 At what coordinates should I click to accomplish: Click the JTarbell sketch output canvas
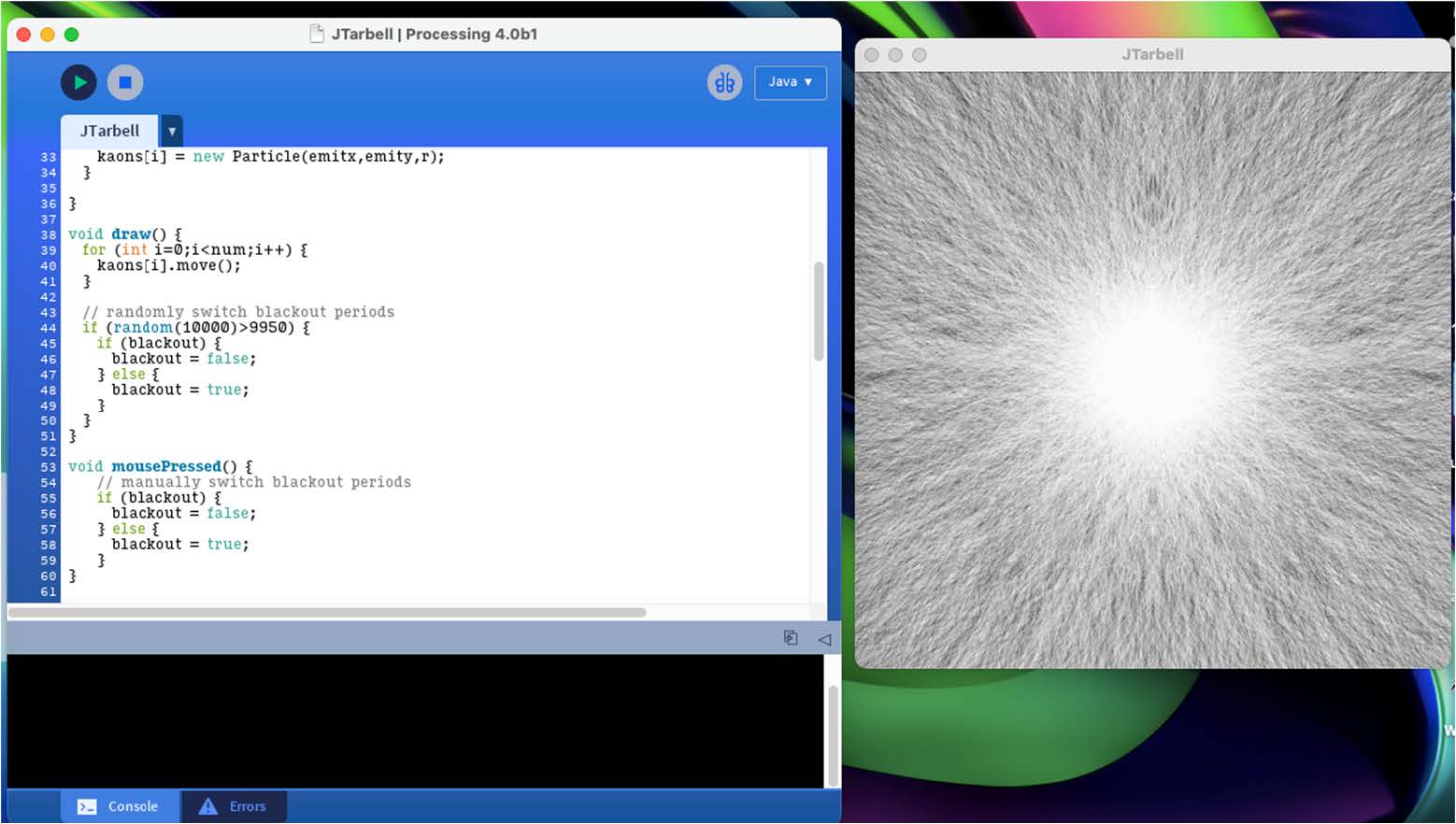click(1152, 370)
